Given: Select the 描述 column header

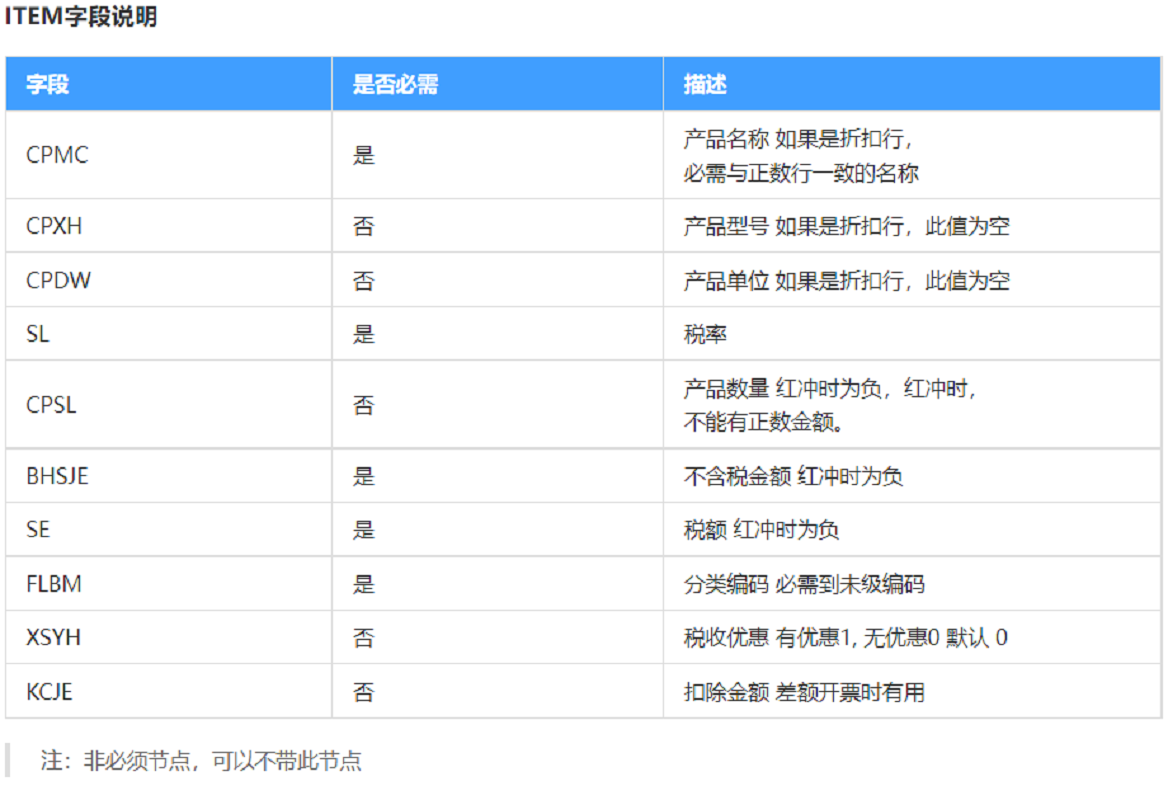Looking at the screenshot, I should pos(705,84).
